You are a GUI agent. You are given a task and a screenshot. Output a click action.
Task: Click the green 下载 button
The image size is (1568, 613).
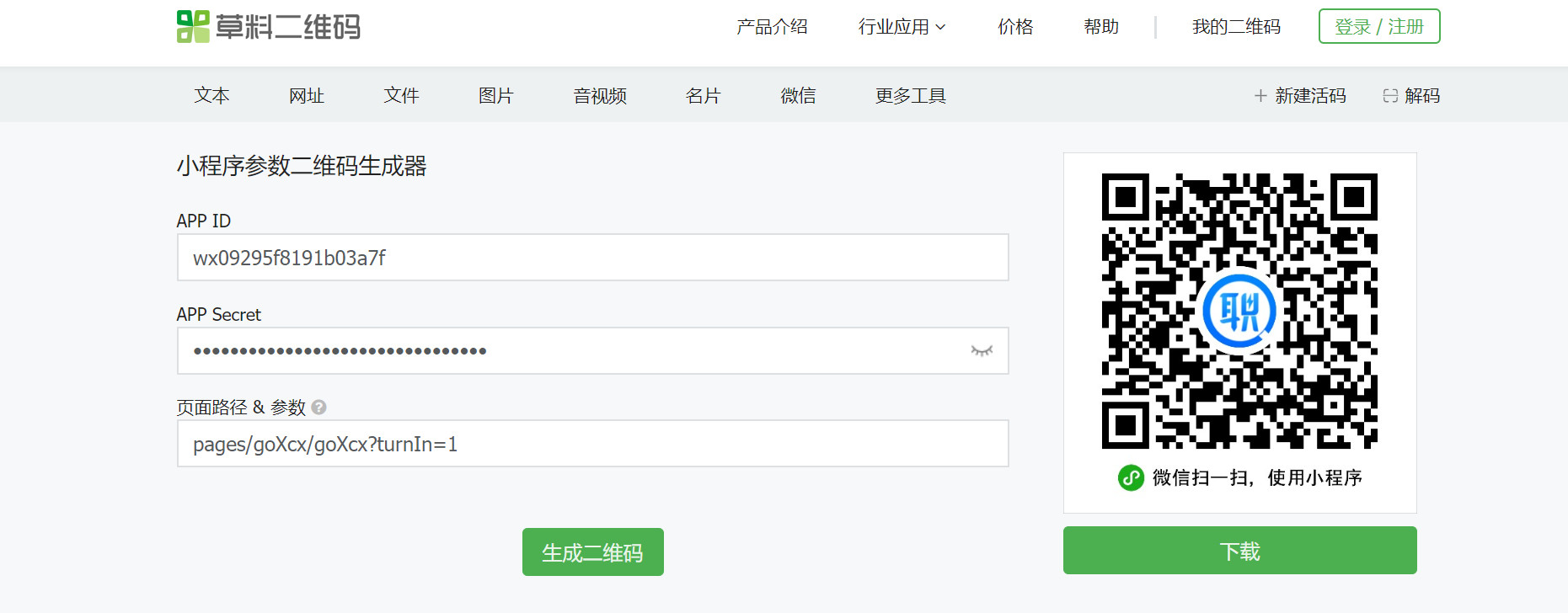click(1240, 551)
